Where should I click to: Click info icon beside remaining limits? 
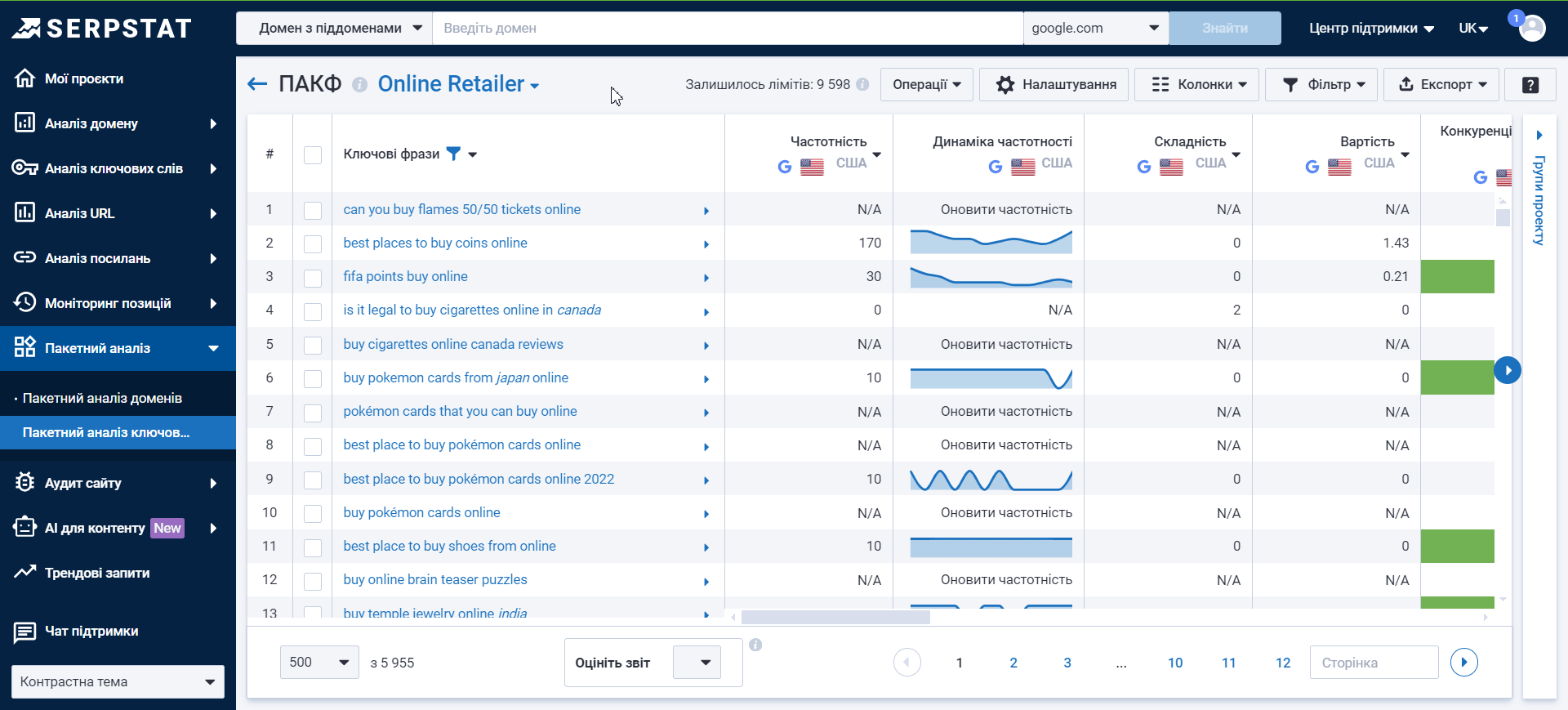click(862, 84)
